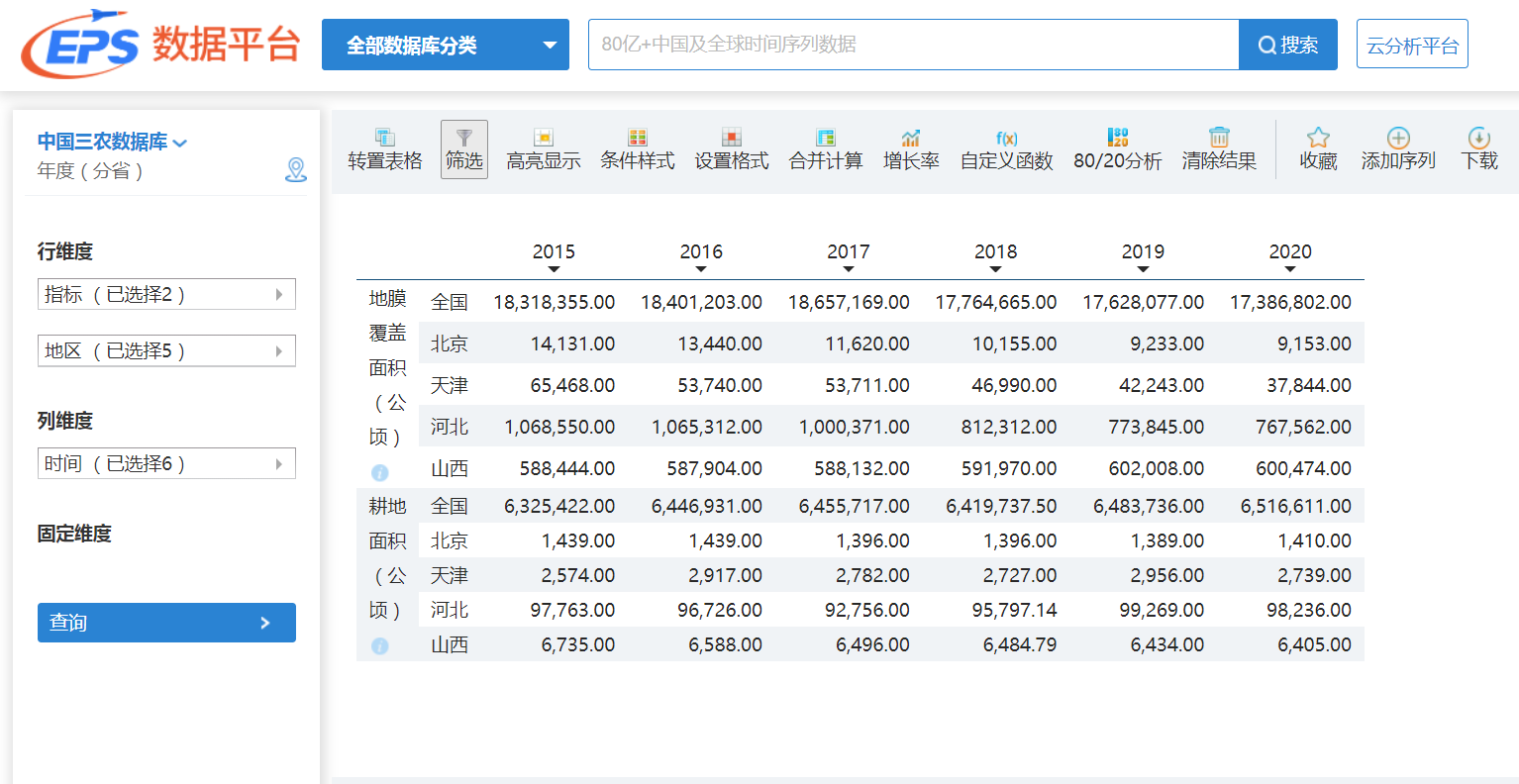Click the 查询 query button
Viewport: 1519px width, 784px height.
(166, 623)
